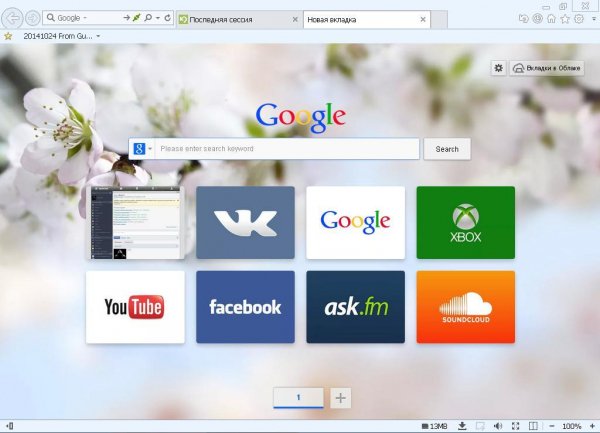The width and height of the screenshot is (600, 433).
Task: Click the undo closed tab icon
Action: [523, 18]
